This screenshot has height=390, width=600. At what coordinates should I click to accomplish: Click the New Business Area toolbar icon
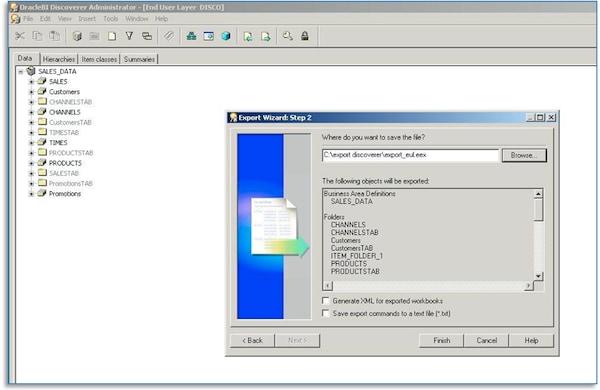tap(77, 36)
